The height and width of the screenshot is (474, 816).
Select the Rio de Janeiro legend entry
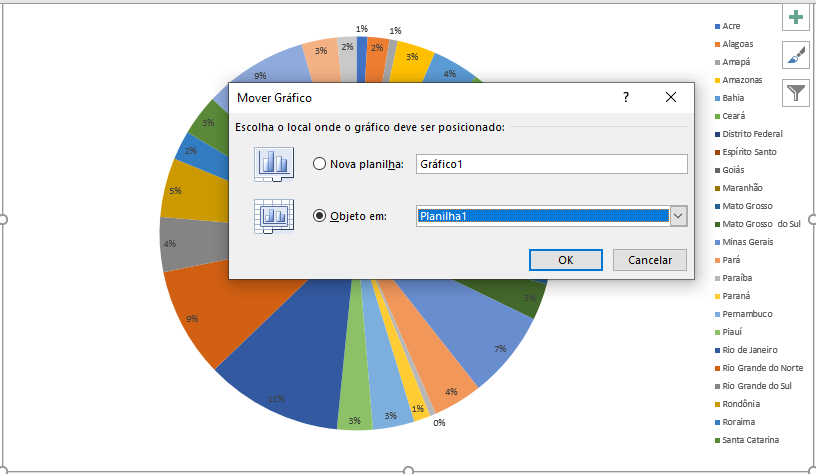(x=750, y=350)
